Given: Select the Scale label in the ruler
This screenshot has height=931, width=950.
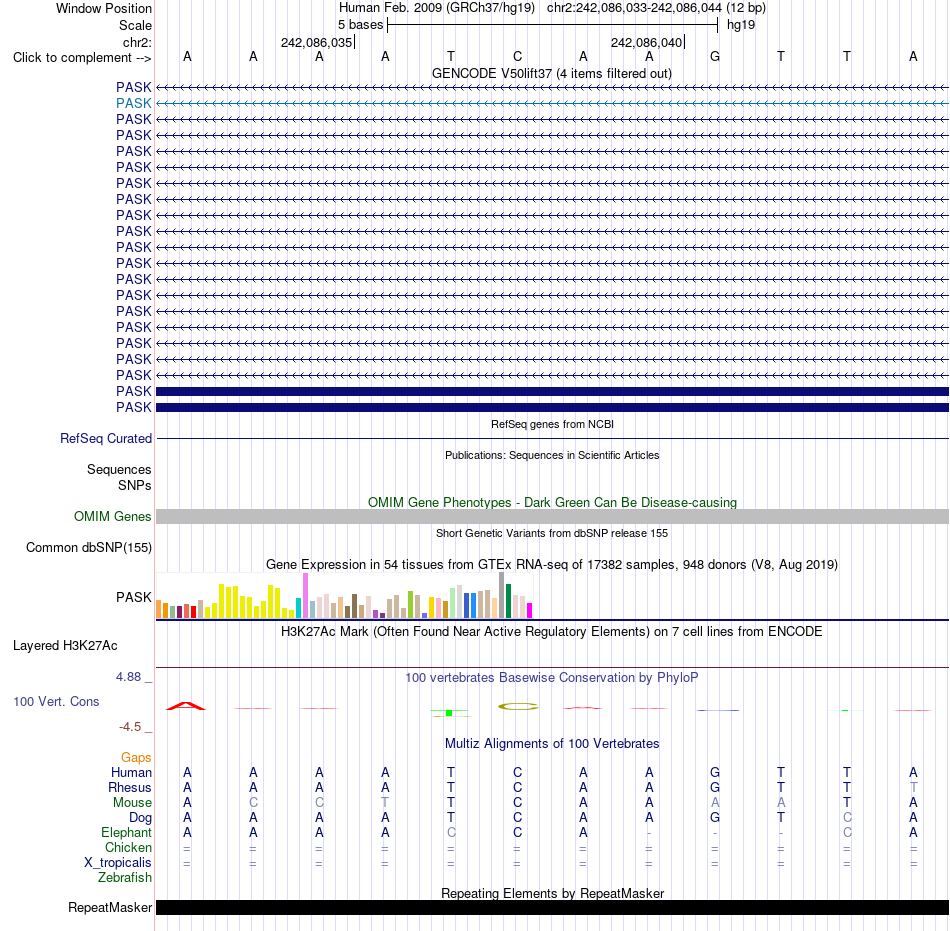Looking at the screenshot, I should (x=135, y=25).
